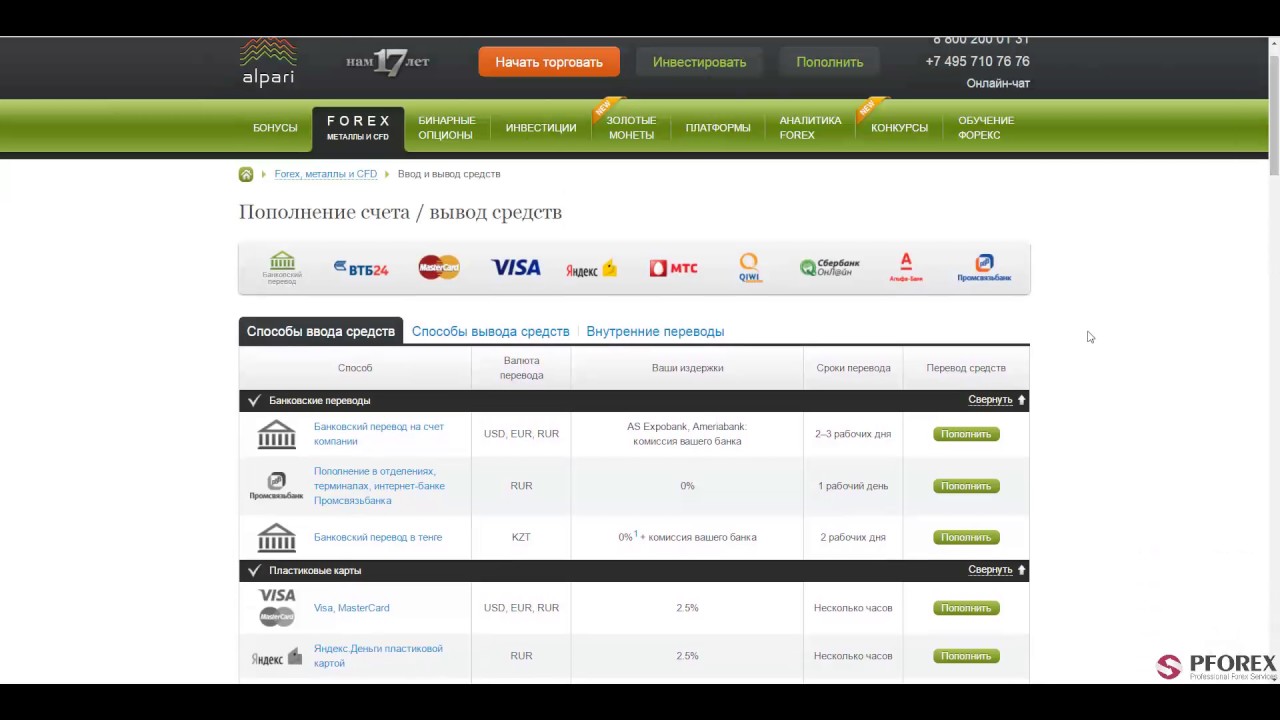1280x720 pixels.
Task: Open the Инвестиции menu
Action: (541, 128)
